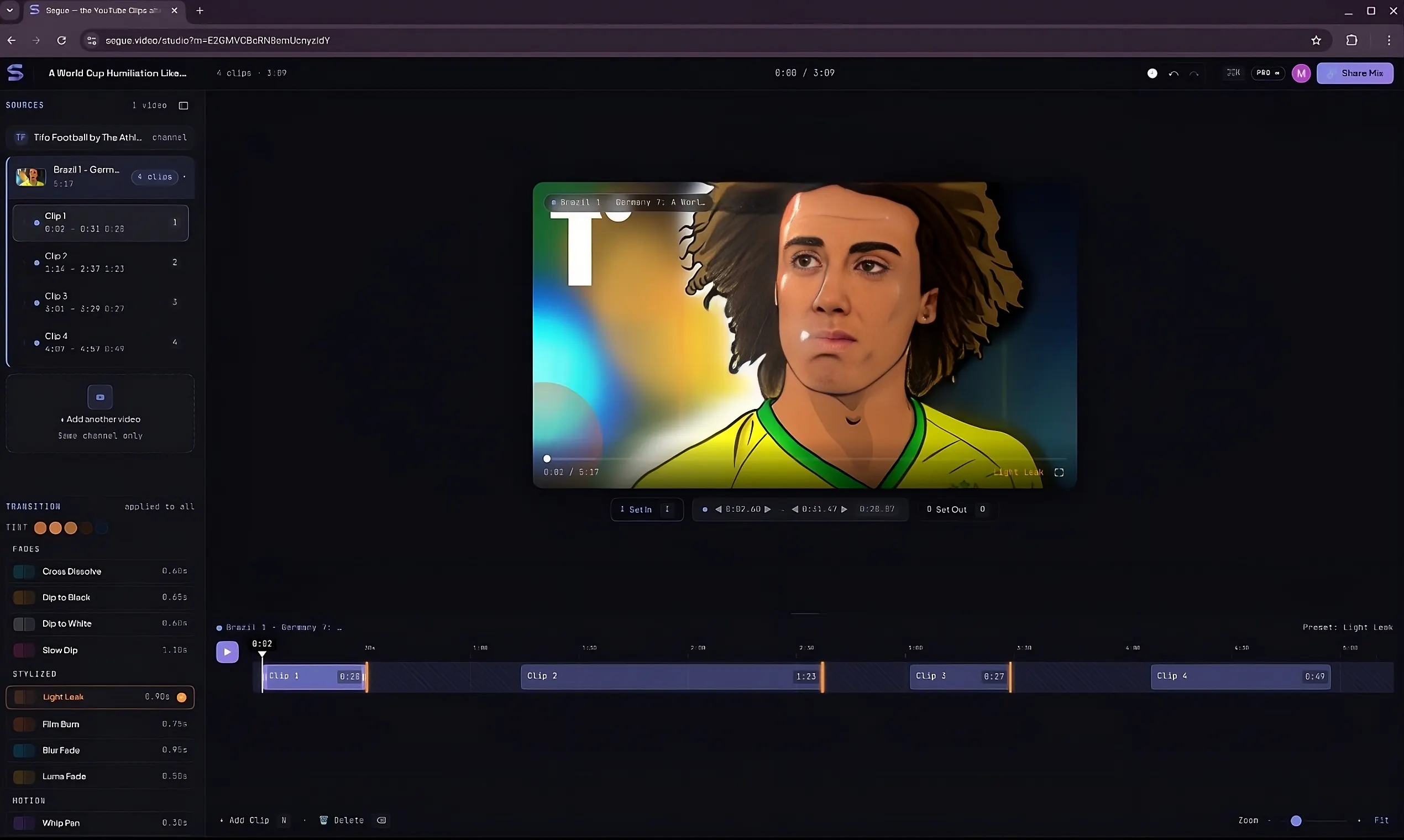Click the browser address bar URL
1404x840 pixels.
(x=218, y=40)
